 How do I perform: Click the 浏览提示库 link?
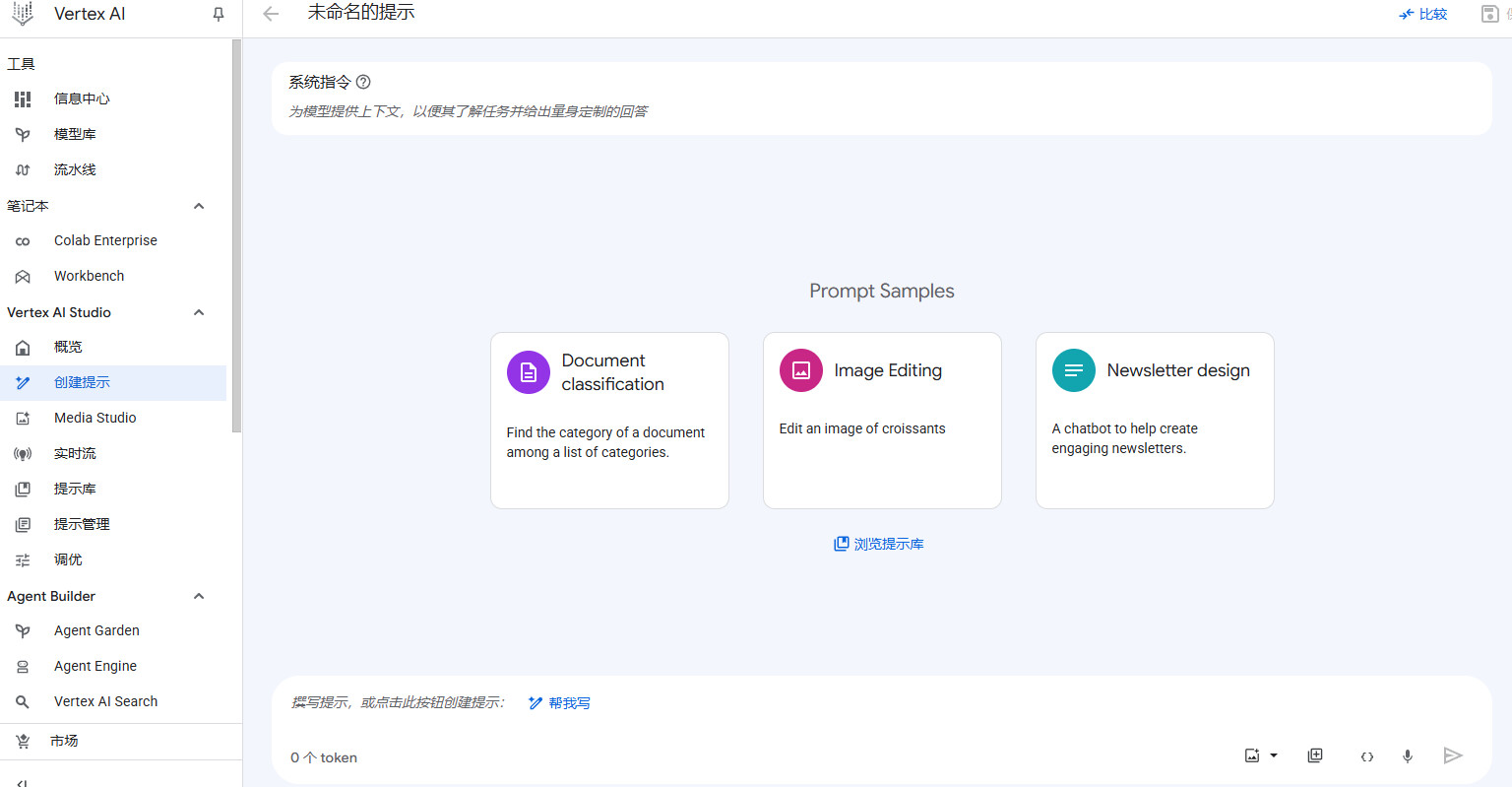879,544
